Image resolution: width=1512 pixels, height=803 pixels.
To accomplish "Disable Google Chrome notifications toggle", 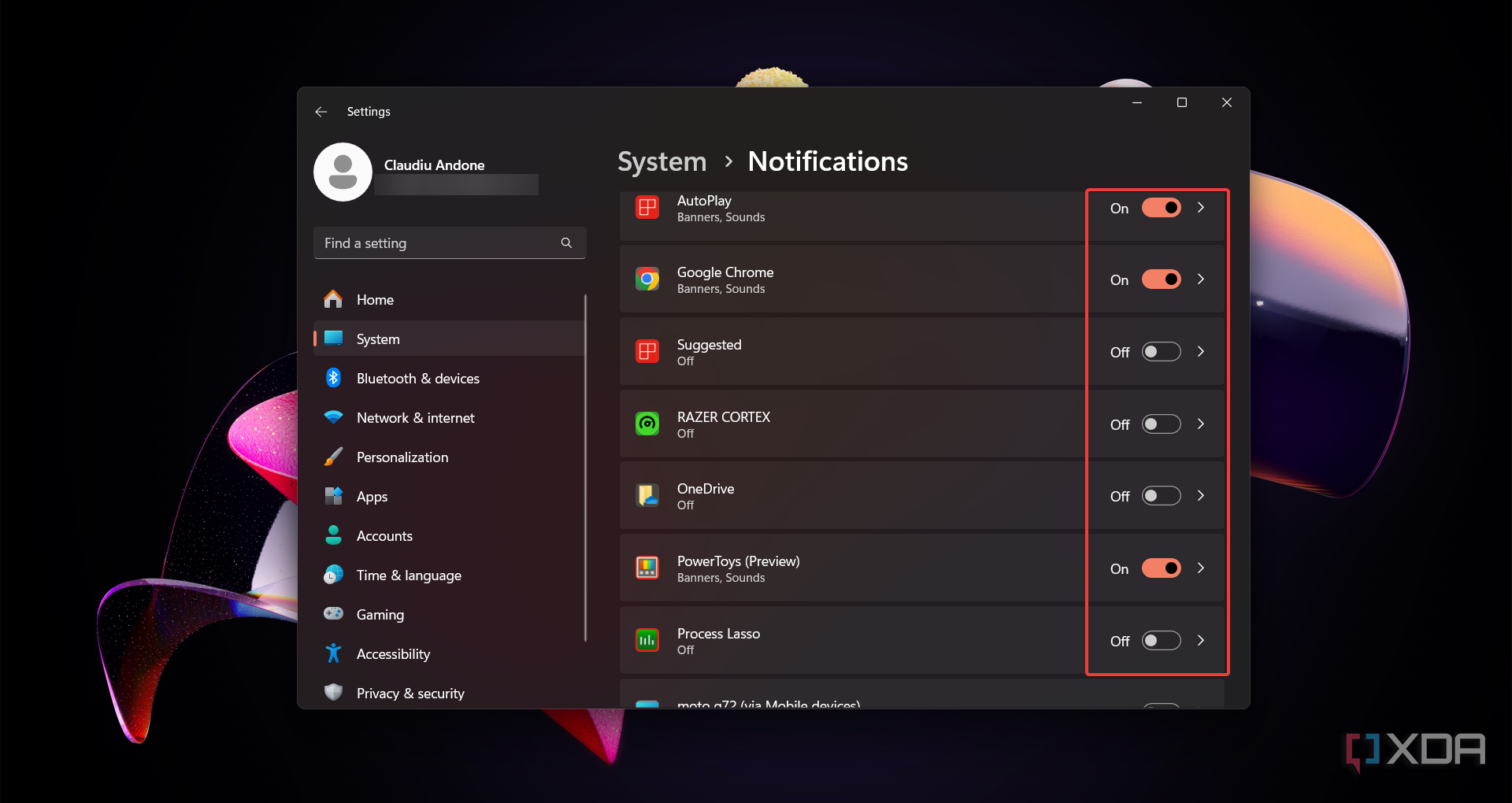I will pyautogui.click(x=1162, y=279).
